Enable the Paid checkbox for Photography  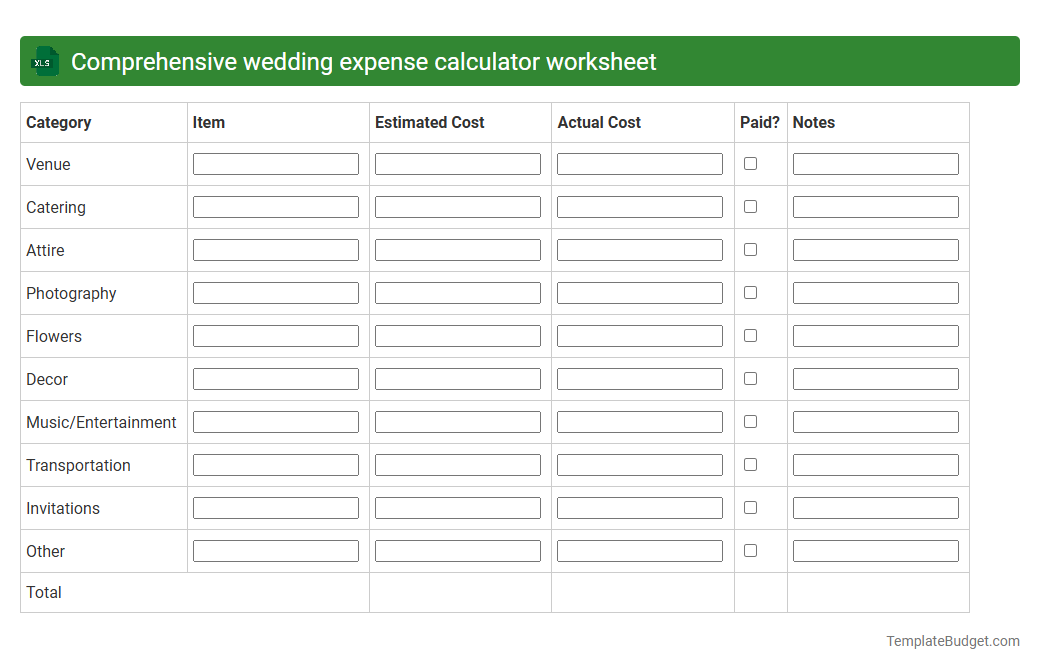[750, 292]
